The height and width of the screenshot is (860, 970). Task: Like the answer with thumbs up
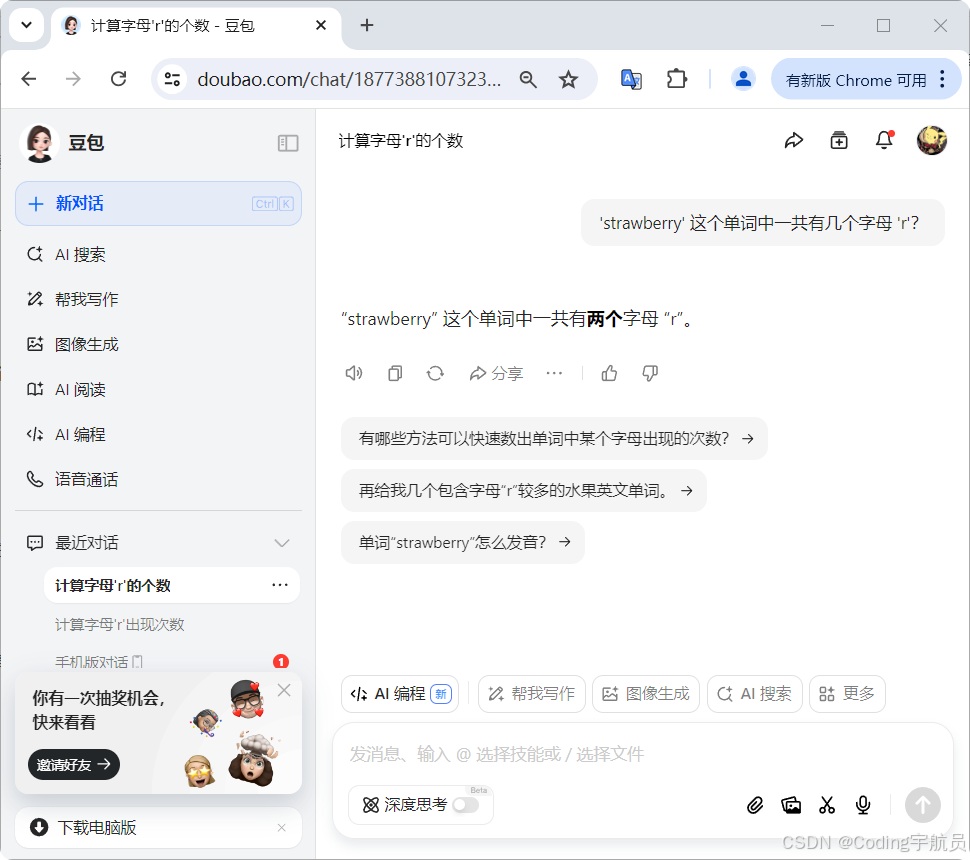[609, 373]
